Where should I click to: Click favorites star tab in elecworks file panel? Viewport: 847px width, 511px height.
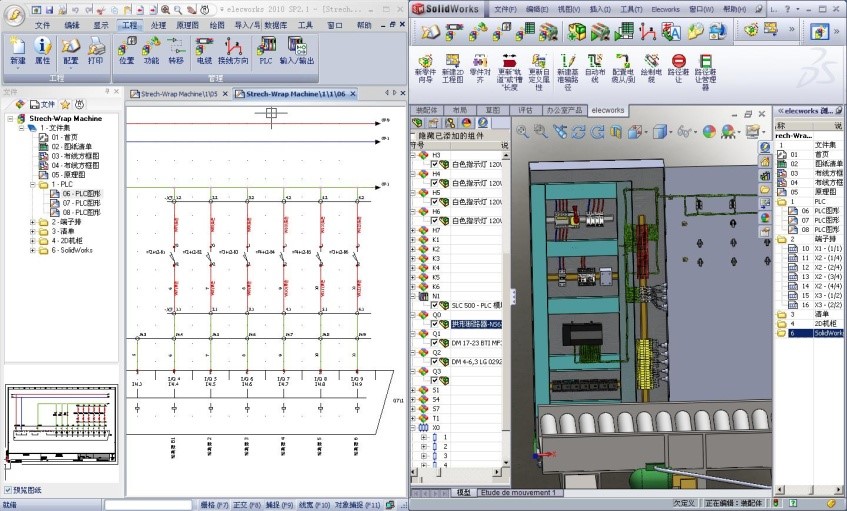[x=65, y=104]
